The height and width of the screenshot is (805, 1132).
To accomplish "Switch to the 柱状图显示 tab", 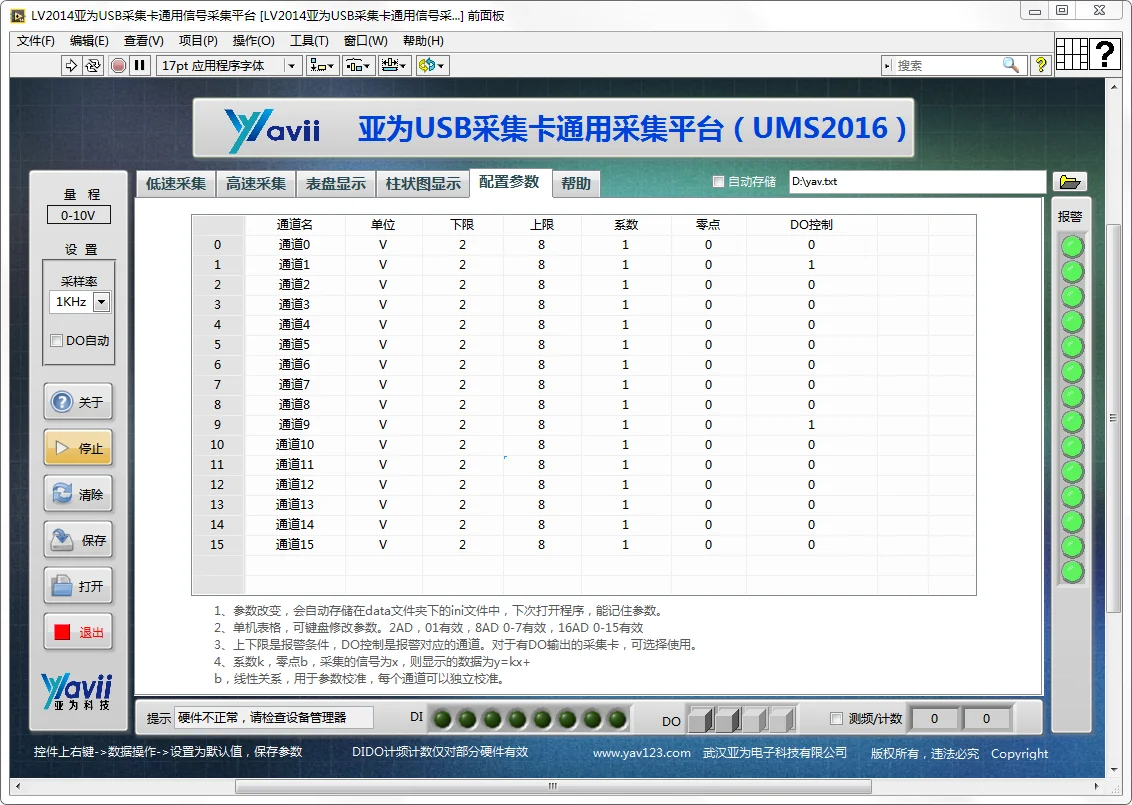I will pyautogui.click(x=423, y=184).
